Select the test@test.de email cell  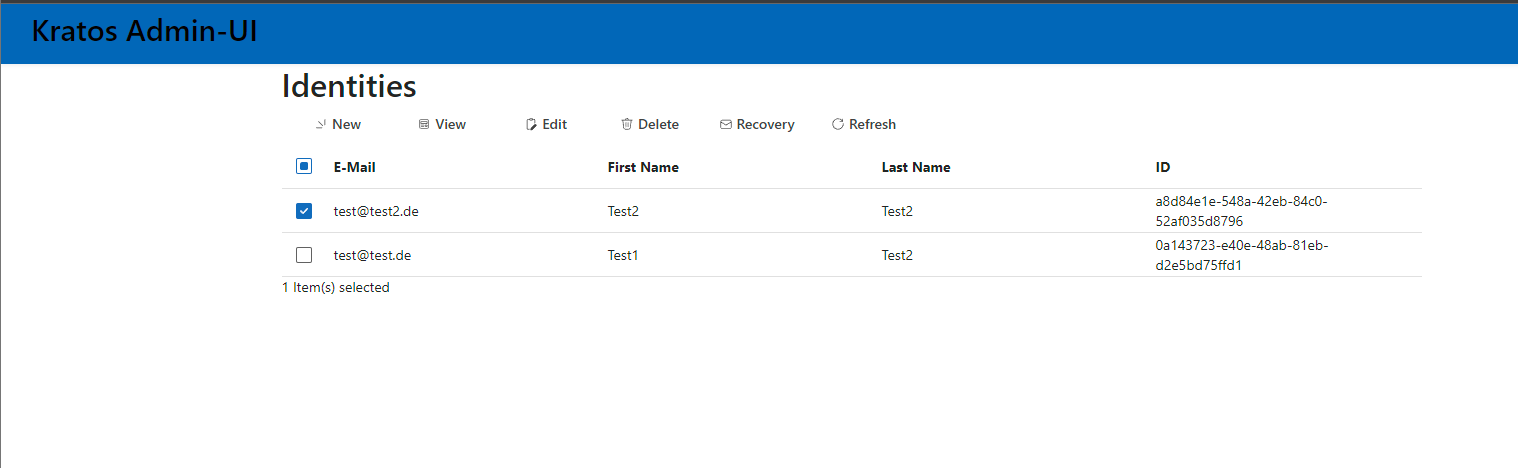point(373,255)
